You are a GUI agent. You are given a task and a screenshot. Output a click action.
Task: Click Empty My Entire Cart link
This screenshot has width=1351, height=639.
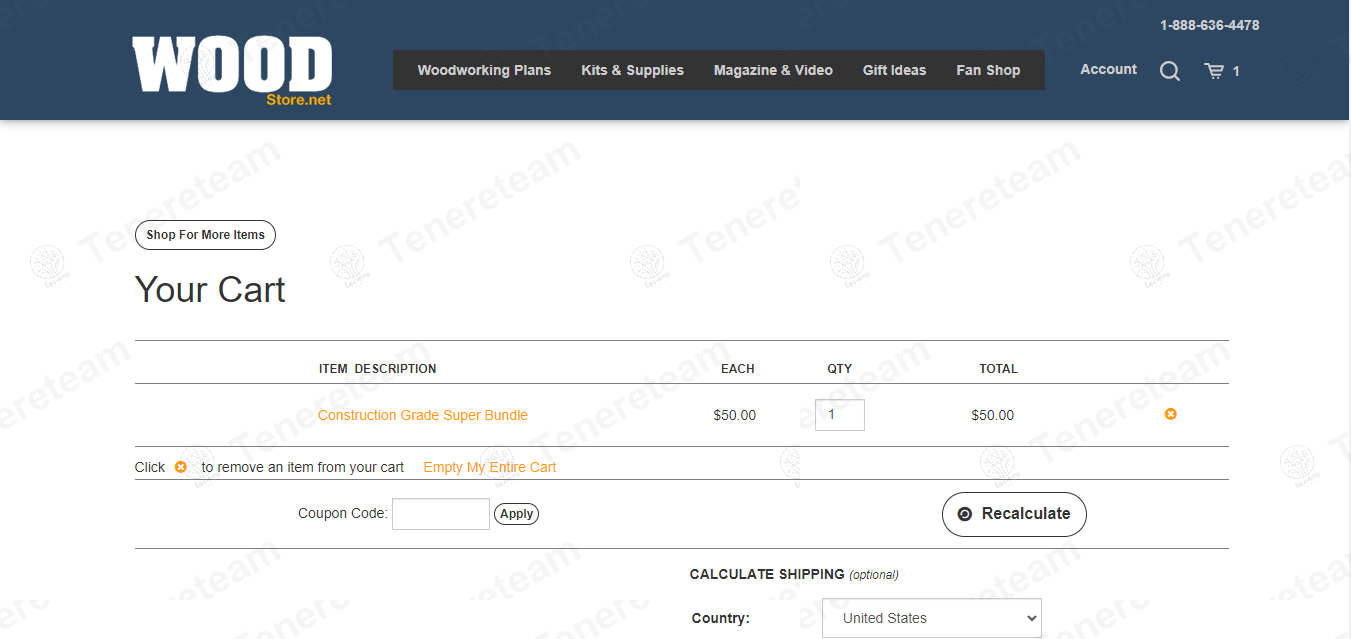tap(489, 467)
